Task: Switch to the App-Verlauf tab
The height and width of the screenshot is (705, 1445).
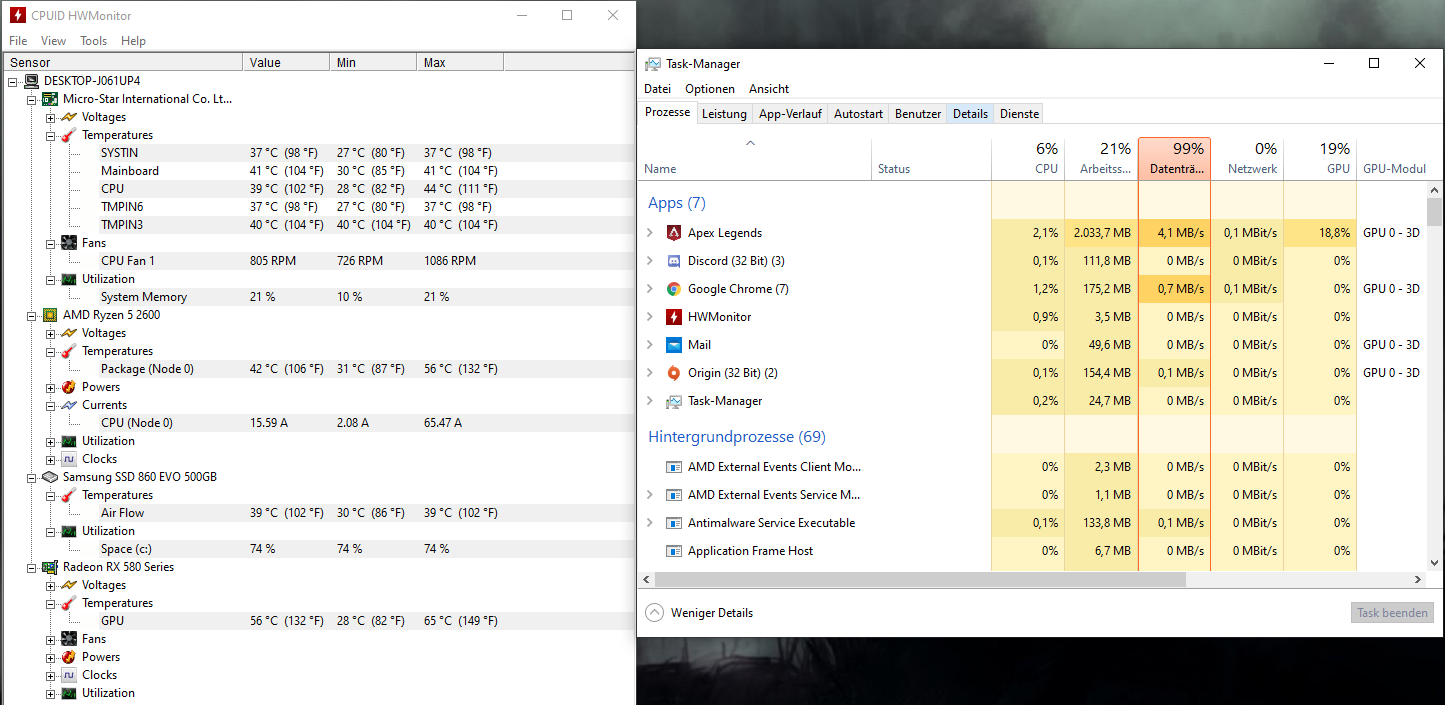Action: [x=790, y=114]
